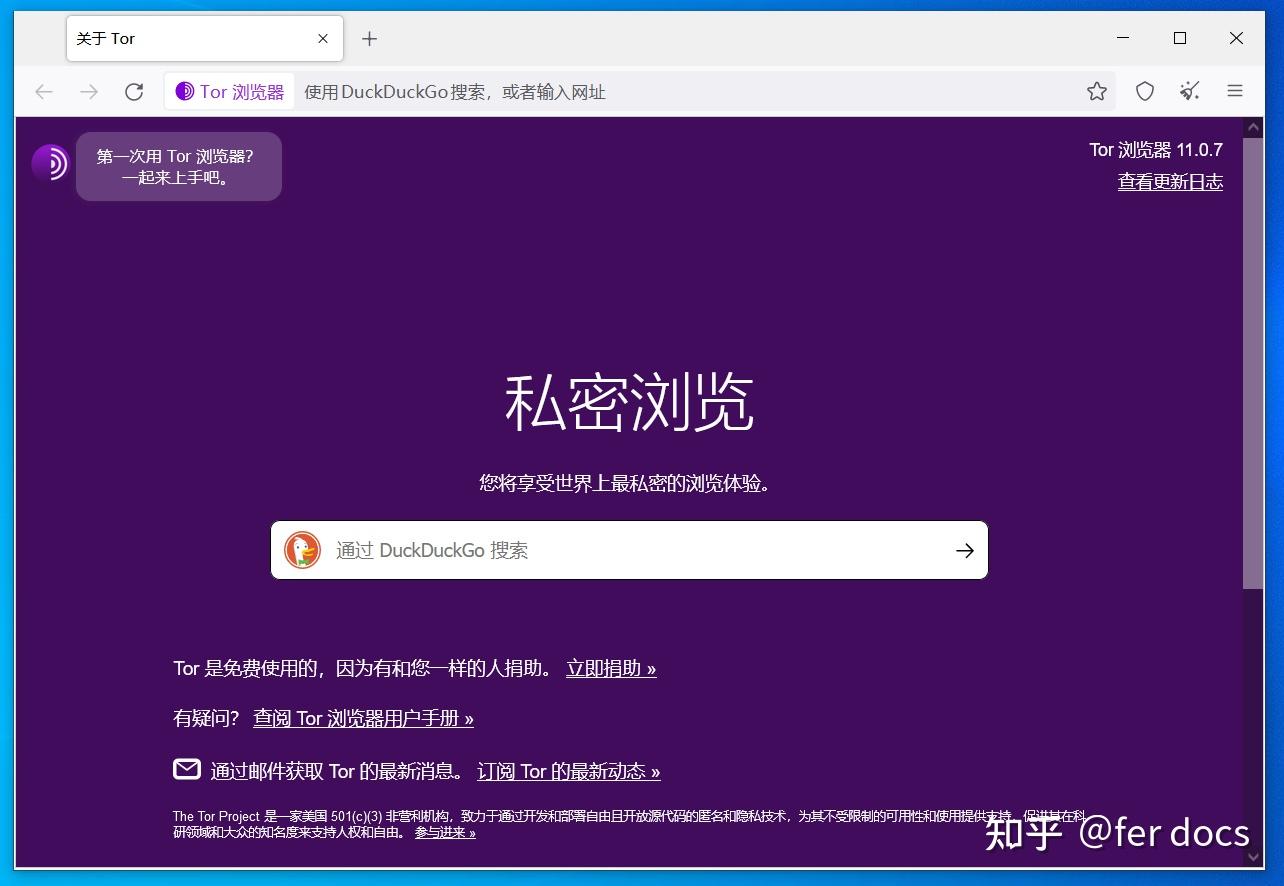
Task: Reload the current page
Action: 134,91
